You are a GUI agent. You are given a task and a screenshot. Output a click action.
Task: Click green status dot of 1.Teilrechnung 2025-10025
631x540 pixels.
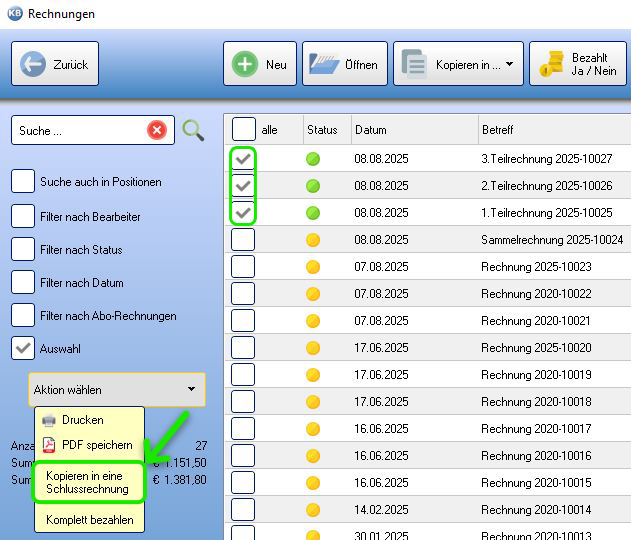pos(313,213)
